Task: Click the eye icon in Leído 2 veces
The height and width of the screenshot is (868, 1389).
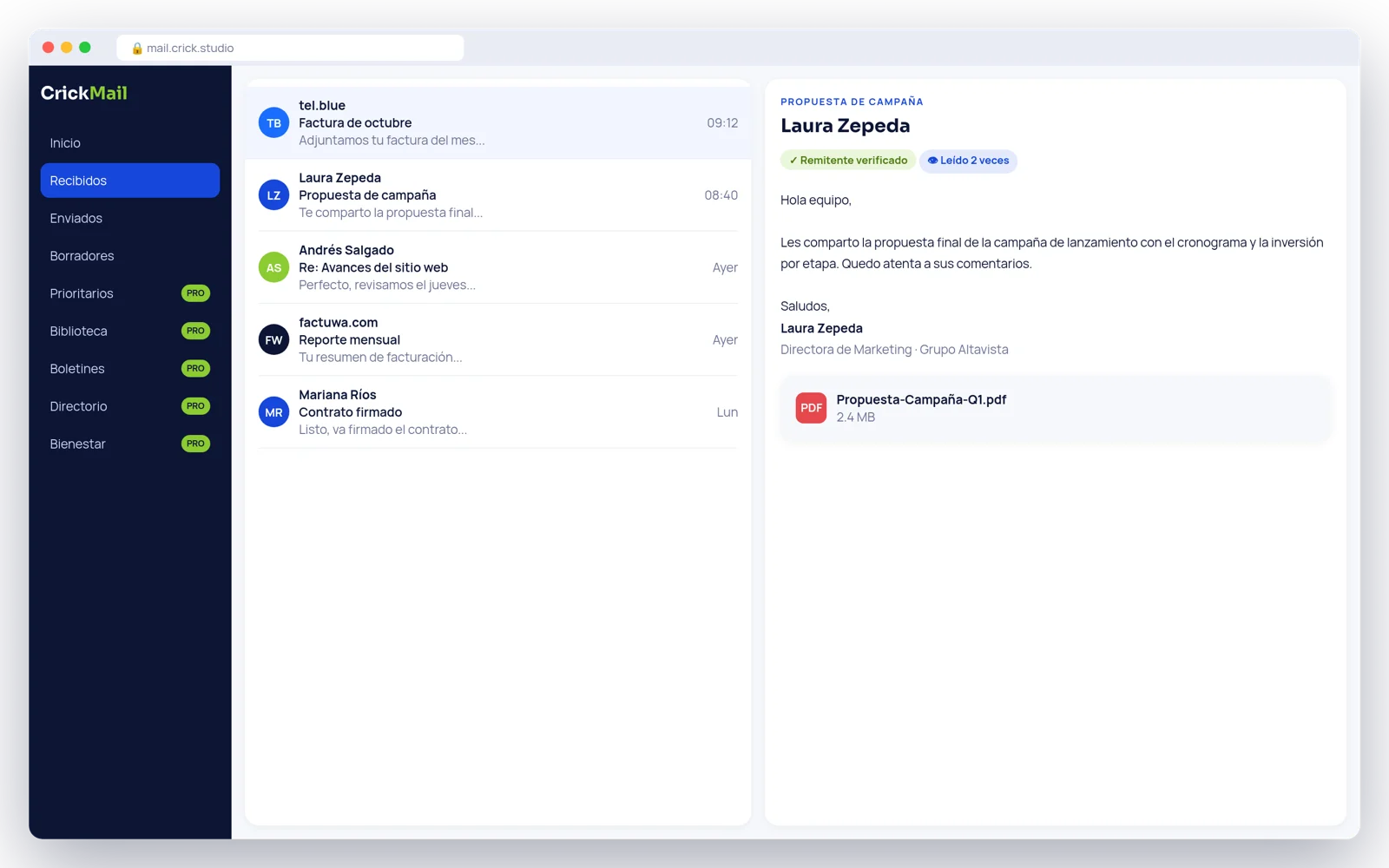Action: click(x=932, y=161)
